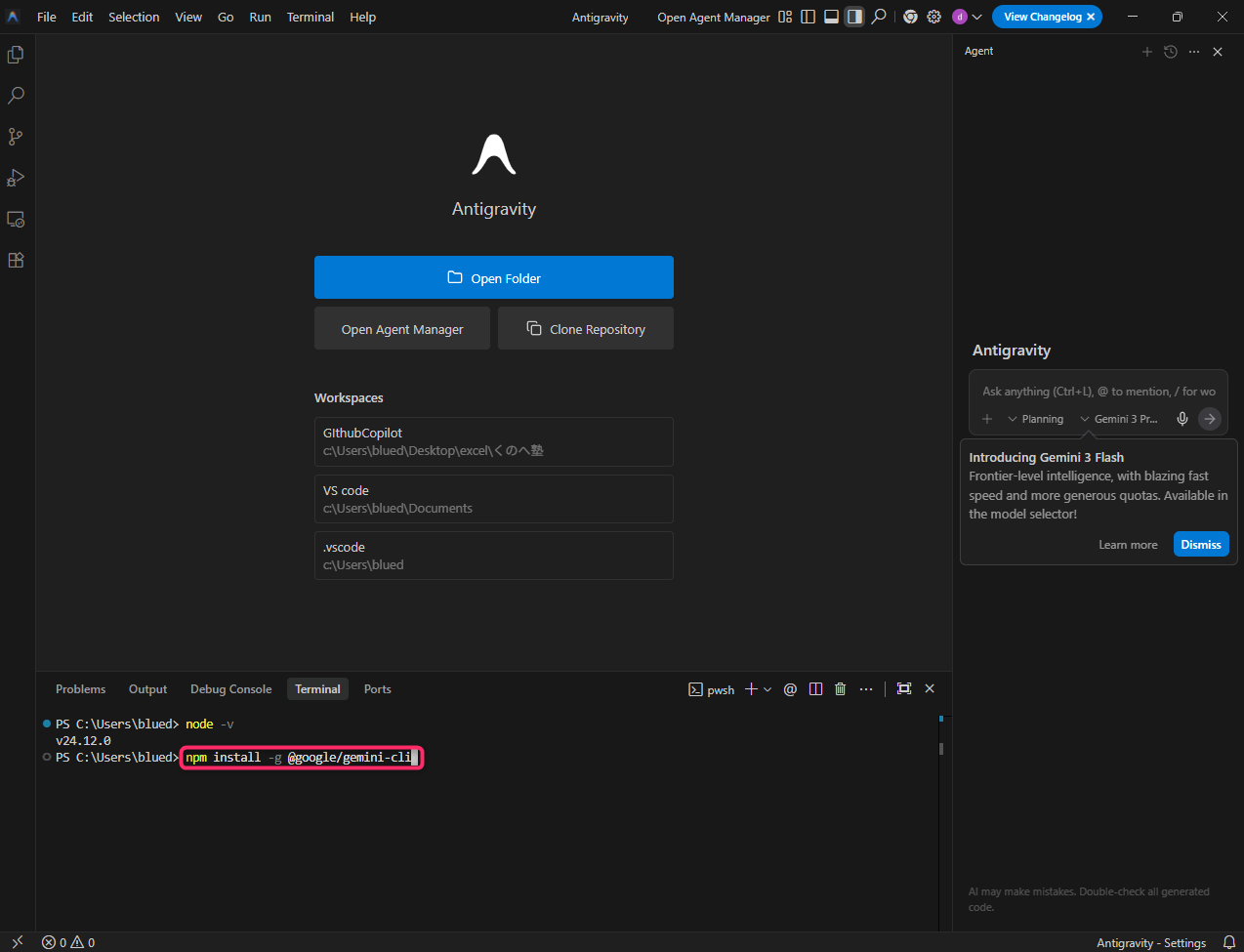Open the Source Control view in activity bar
This screenshot has height=952, width=1244.
[16, 137]
